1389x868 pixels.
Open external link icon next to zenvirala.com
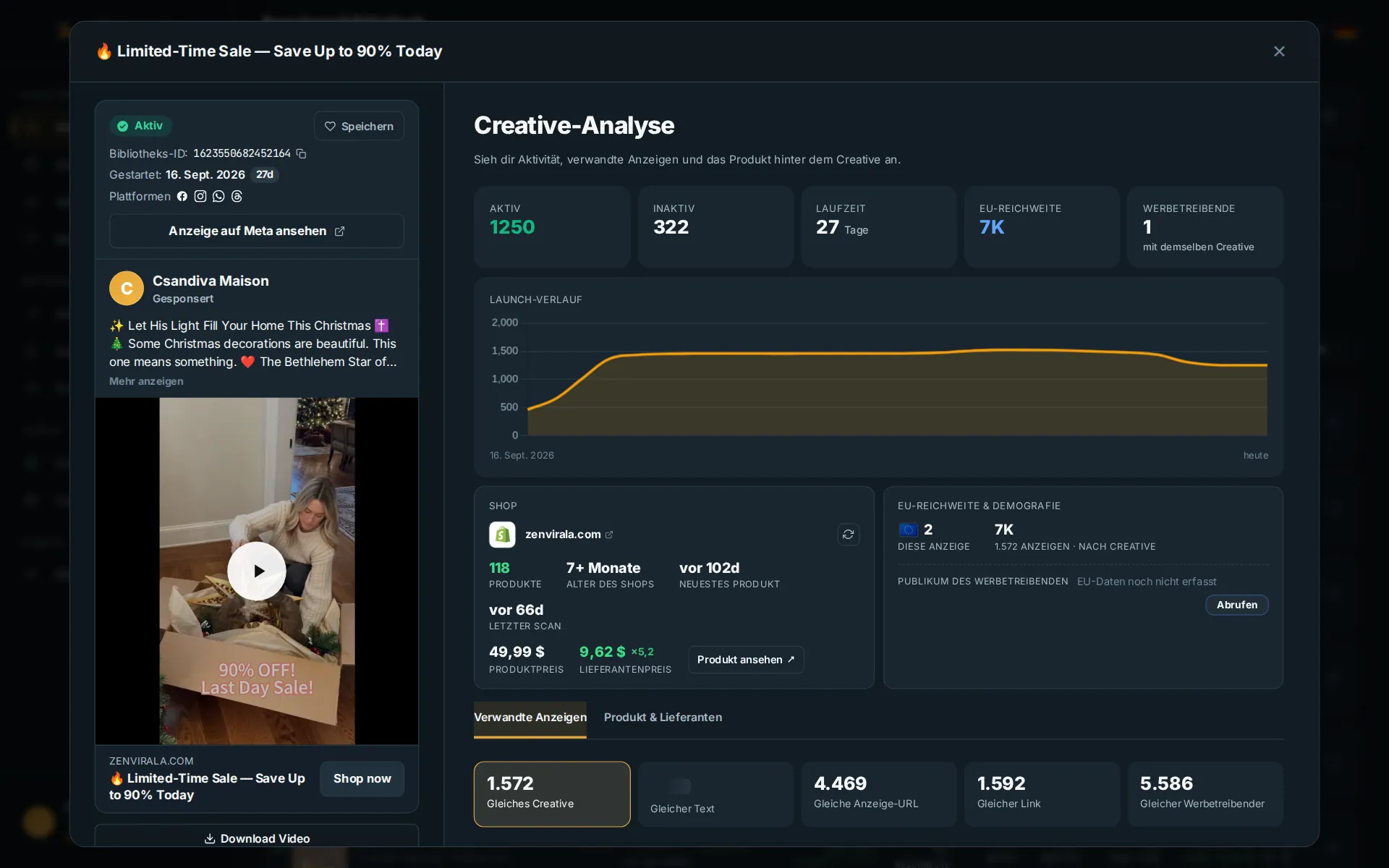[x=609, y=535]
